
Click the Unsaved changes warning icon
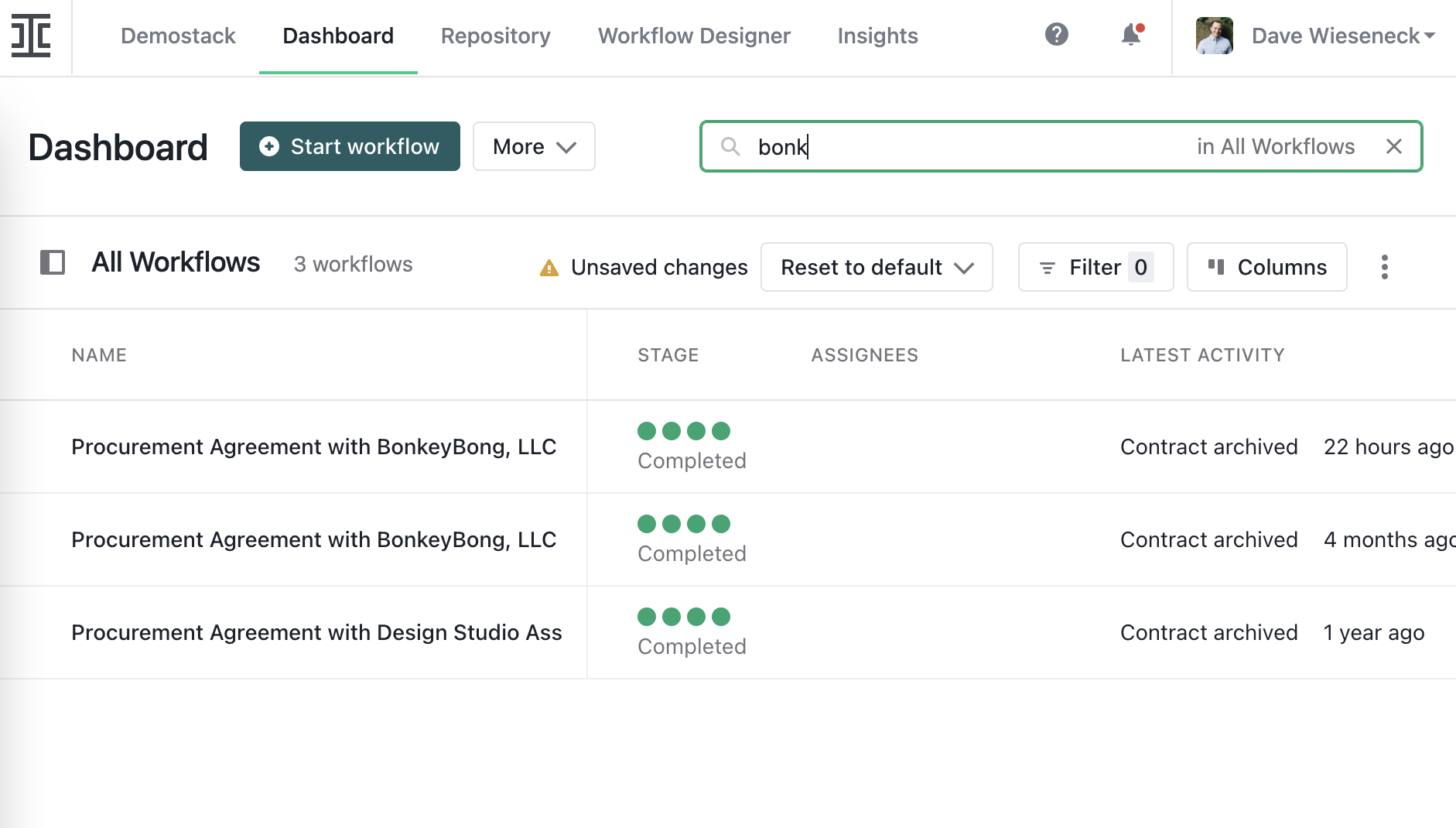pos(549,268)
